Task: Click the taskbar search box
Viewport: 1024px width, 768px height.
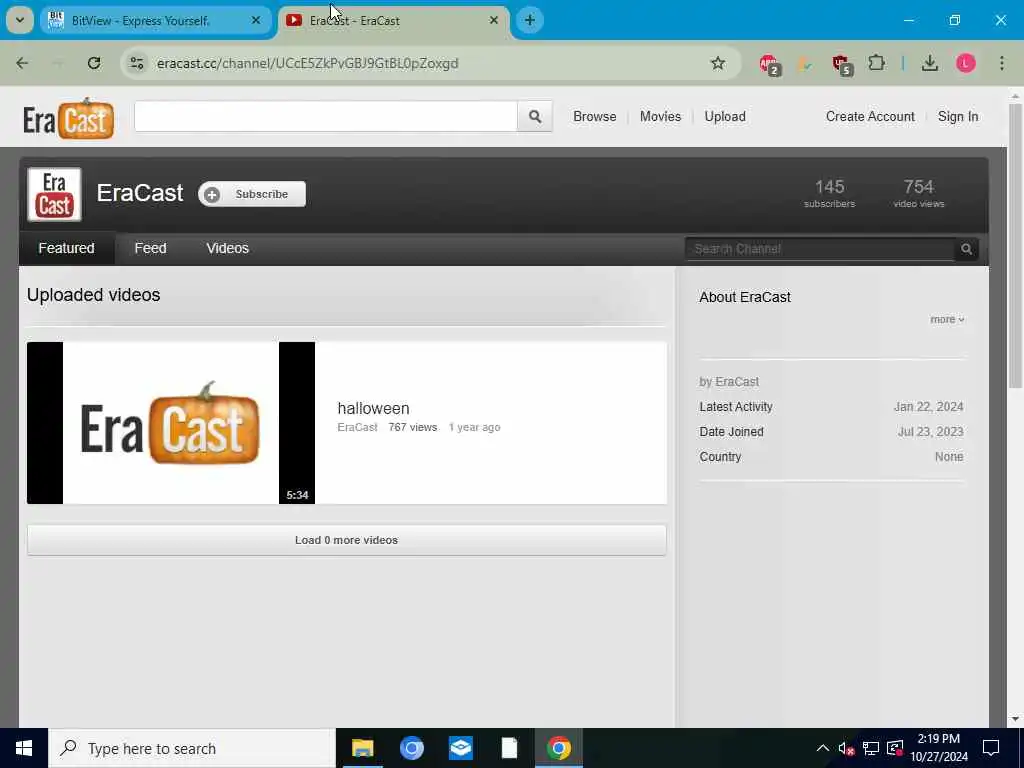Action: pyautogui.click(x=192, y=748)
